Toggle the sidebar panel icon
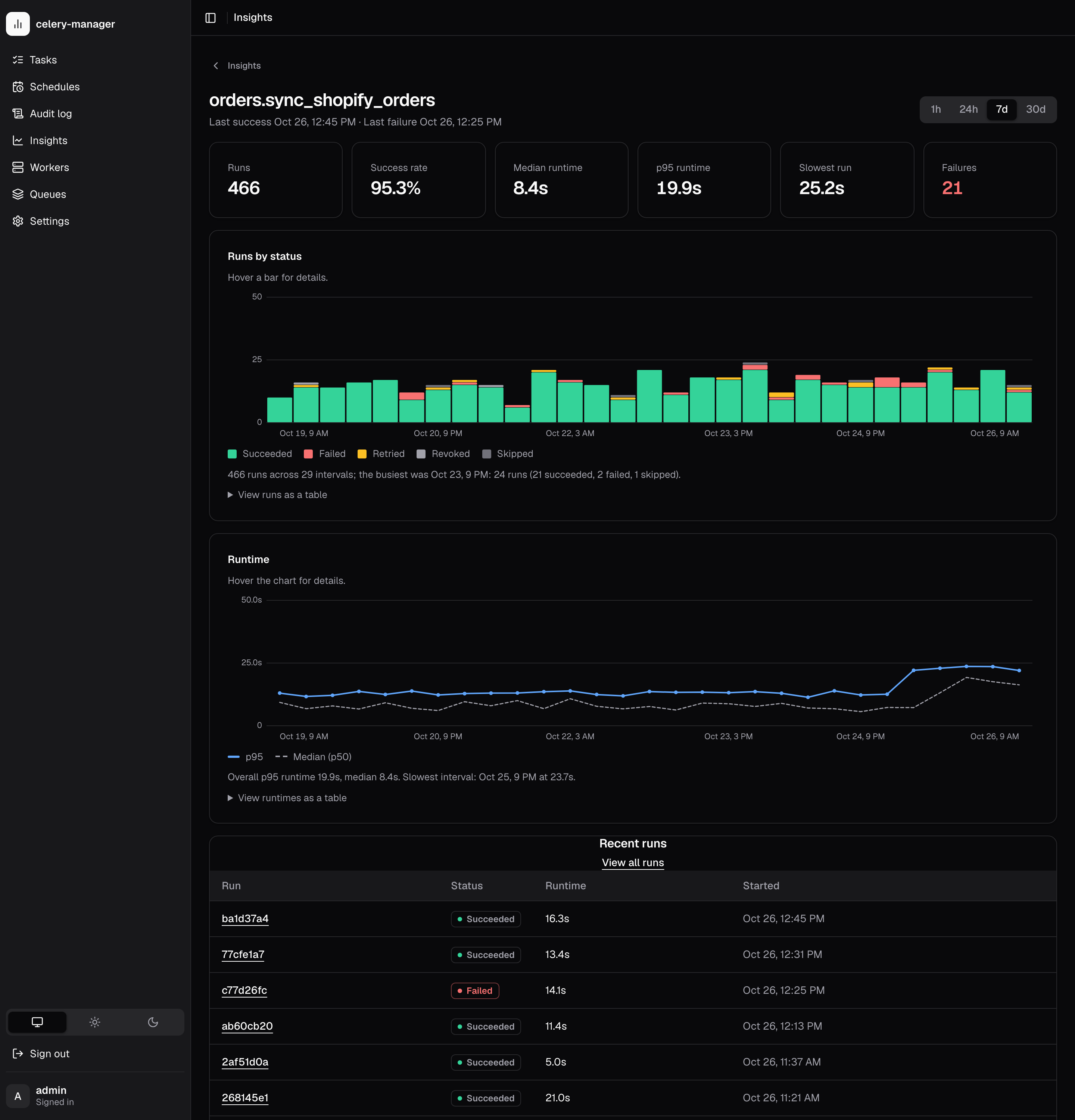1075x1120 pixels. point(210,18)
